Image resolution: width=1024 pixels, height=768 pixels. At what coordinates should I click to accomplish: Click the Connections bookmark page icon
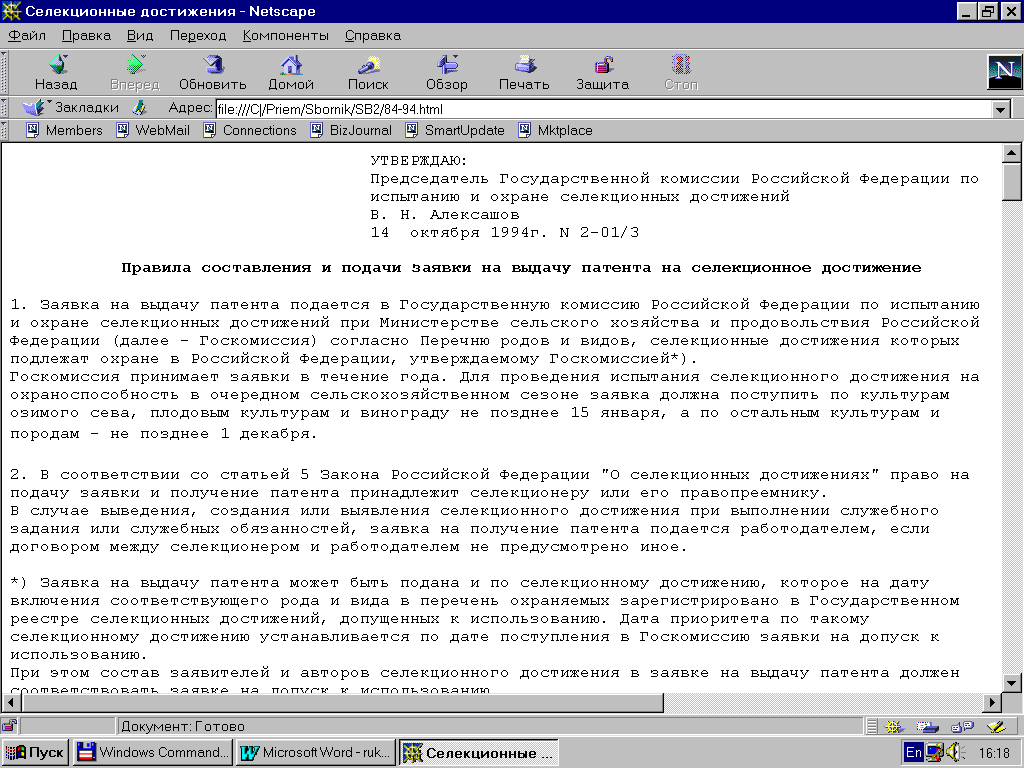[x=210, y=130]
